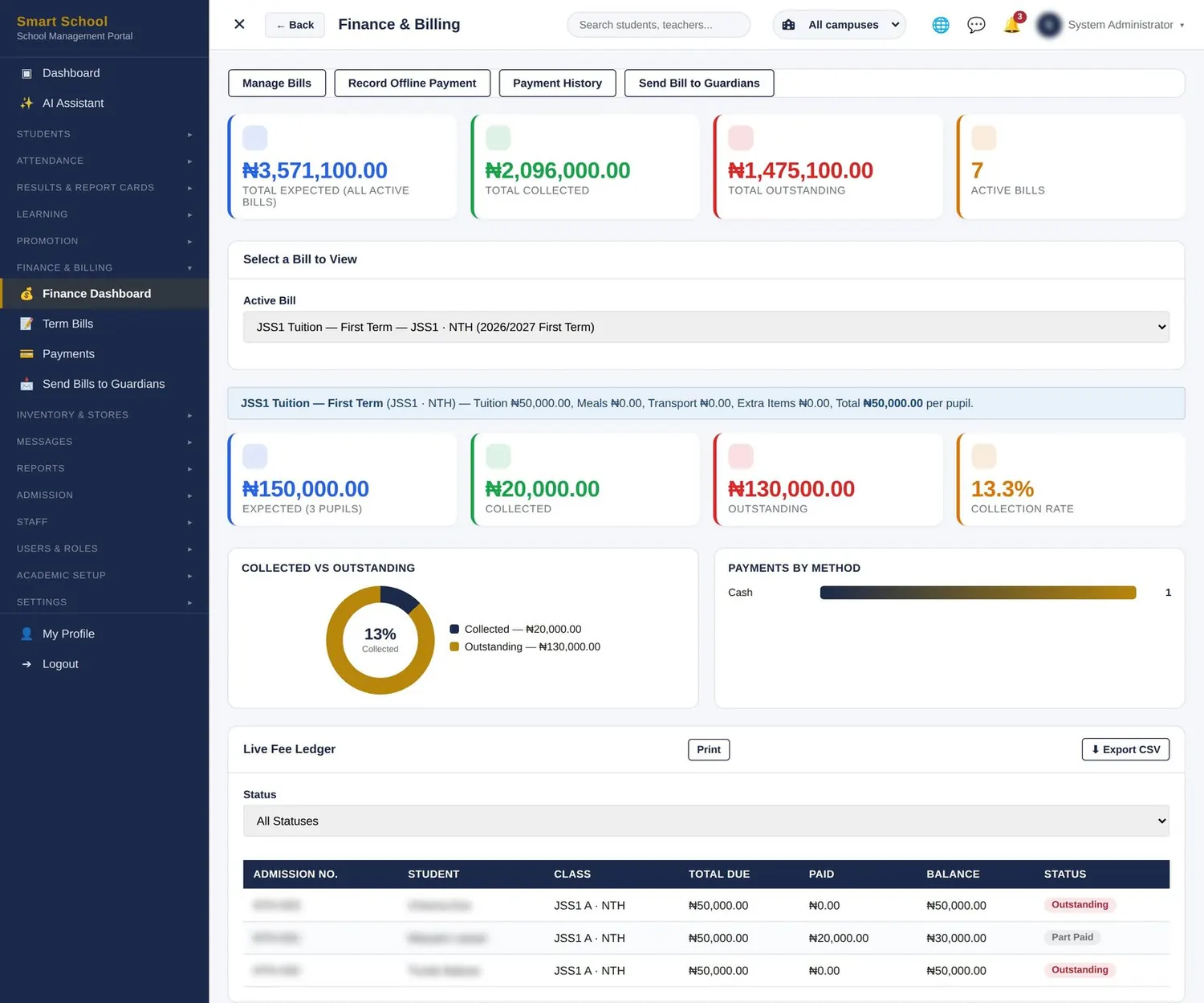1204x1003 pixels.
Task: Open Send Bills to Guardians sidebar item
Action: tap(104, 384)
